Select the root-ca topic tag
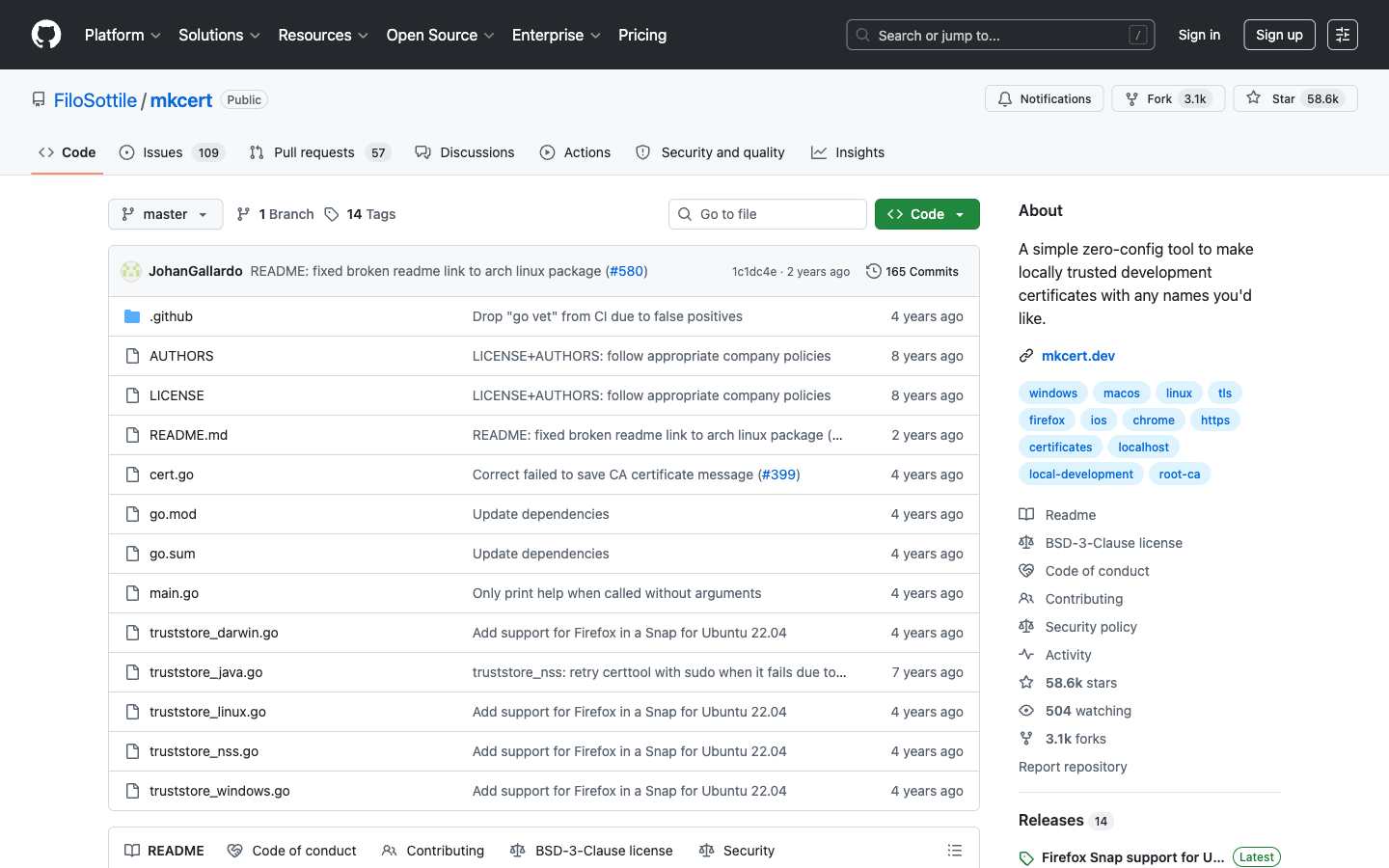 click(x=1179, y=475)
